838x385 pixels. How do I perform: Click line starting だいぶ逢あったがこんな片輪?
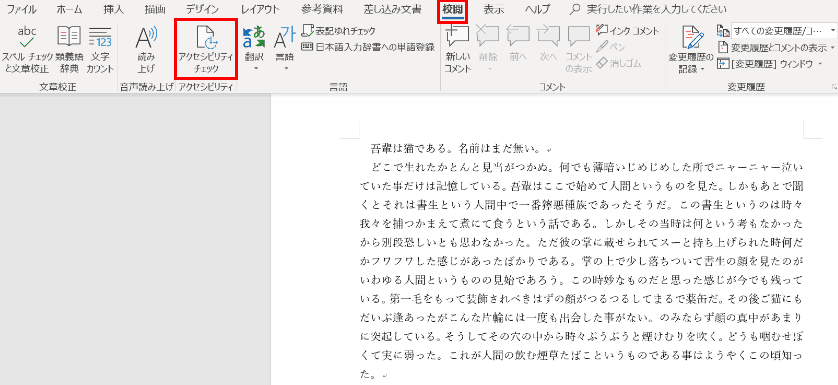pos(581,318)
